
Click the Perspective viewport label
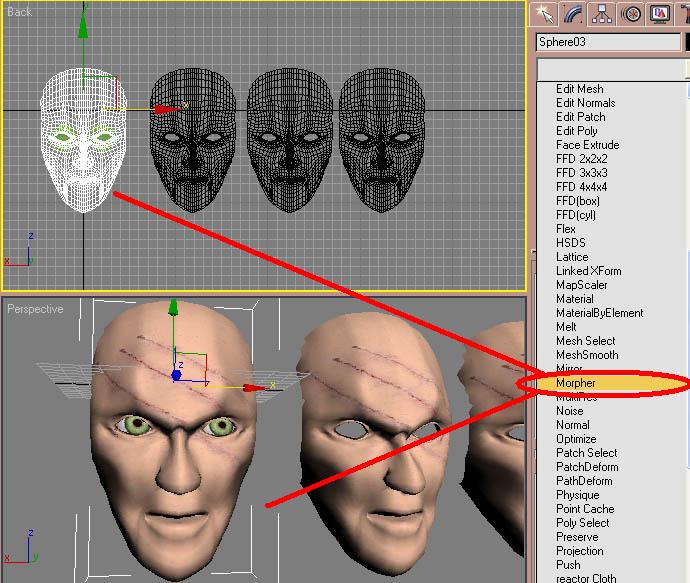35,309
